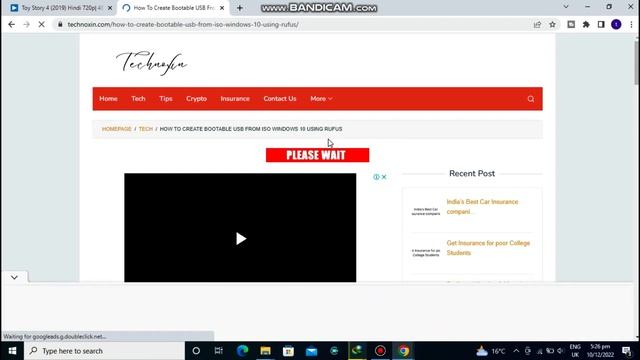The image size is (640, 360).
Task: Open File Explorer from taskbar
Action: [x=265, y=351]
